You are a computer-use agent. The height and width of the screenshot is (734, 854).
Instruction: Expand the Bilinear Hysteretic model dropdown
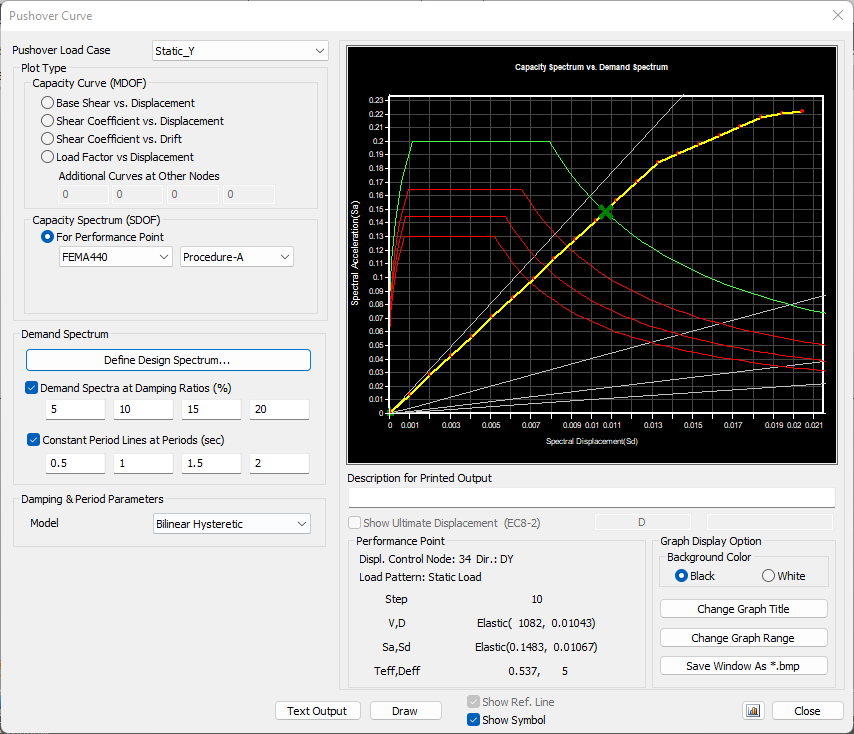[232, 524]
